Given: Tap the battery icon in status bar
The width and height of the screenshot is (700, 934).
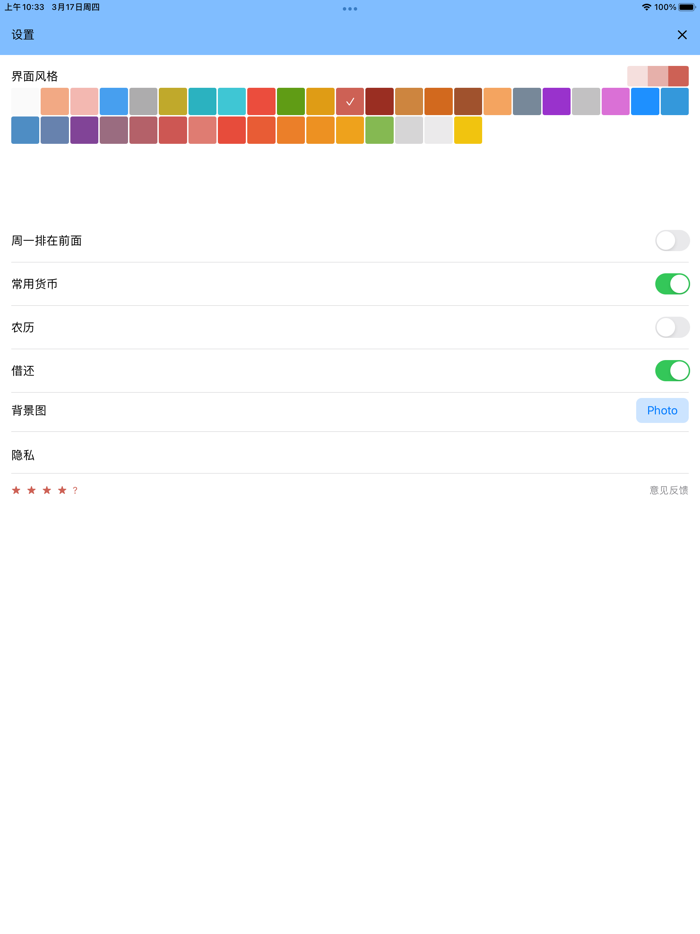Looking at the screenshot, I should 687,7.
